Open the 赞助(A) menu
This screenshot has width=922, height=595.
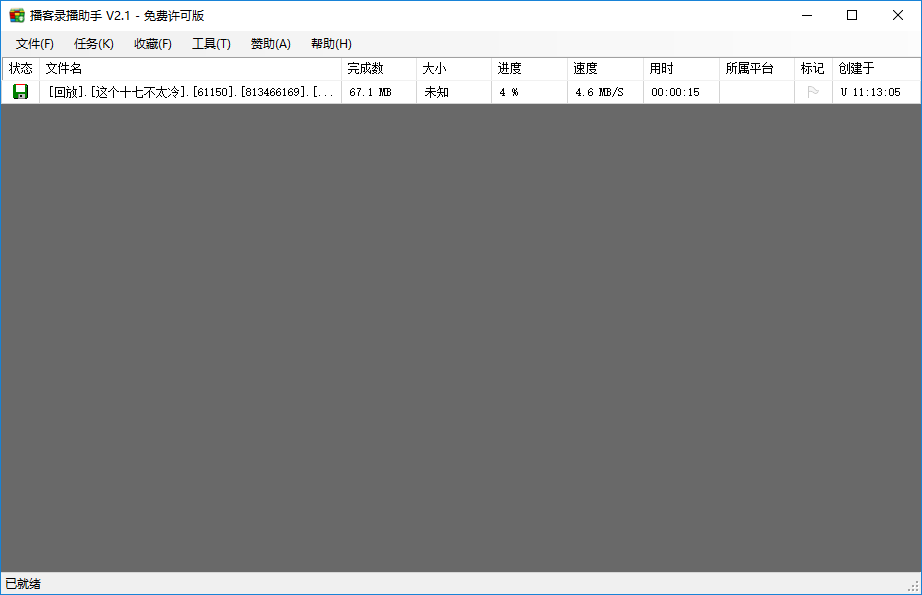[270, 44]
